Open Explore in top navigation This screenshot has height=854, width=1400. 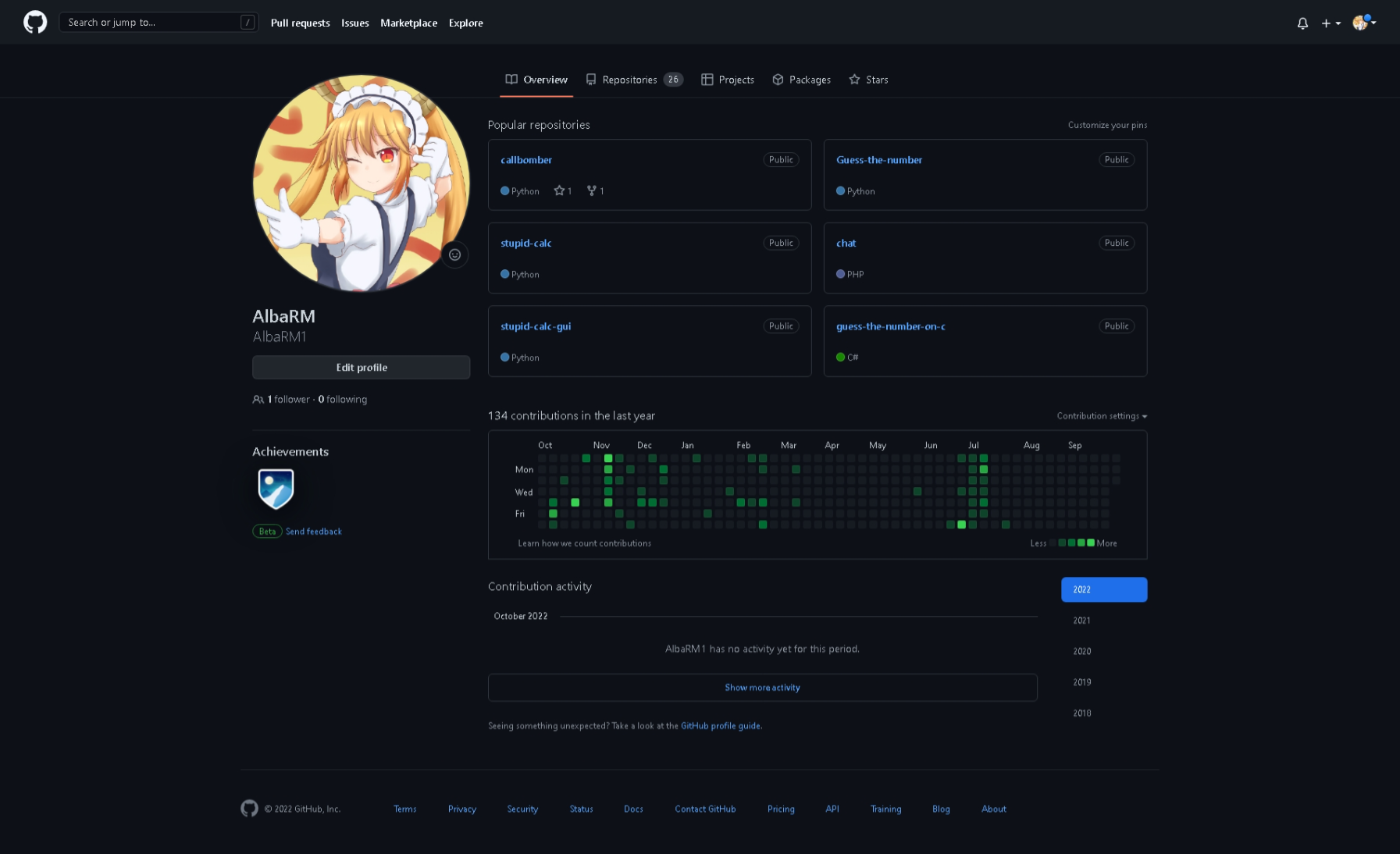pos(465,23)
